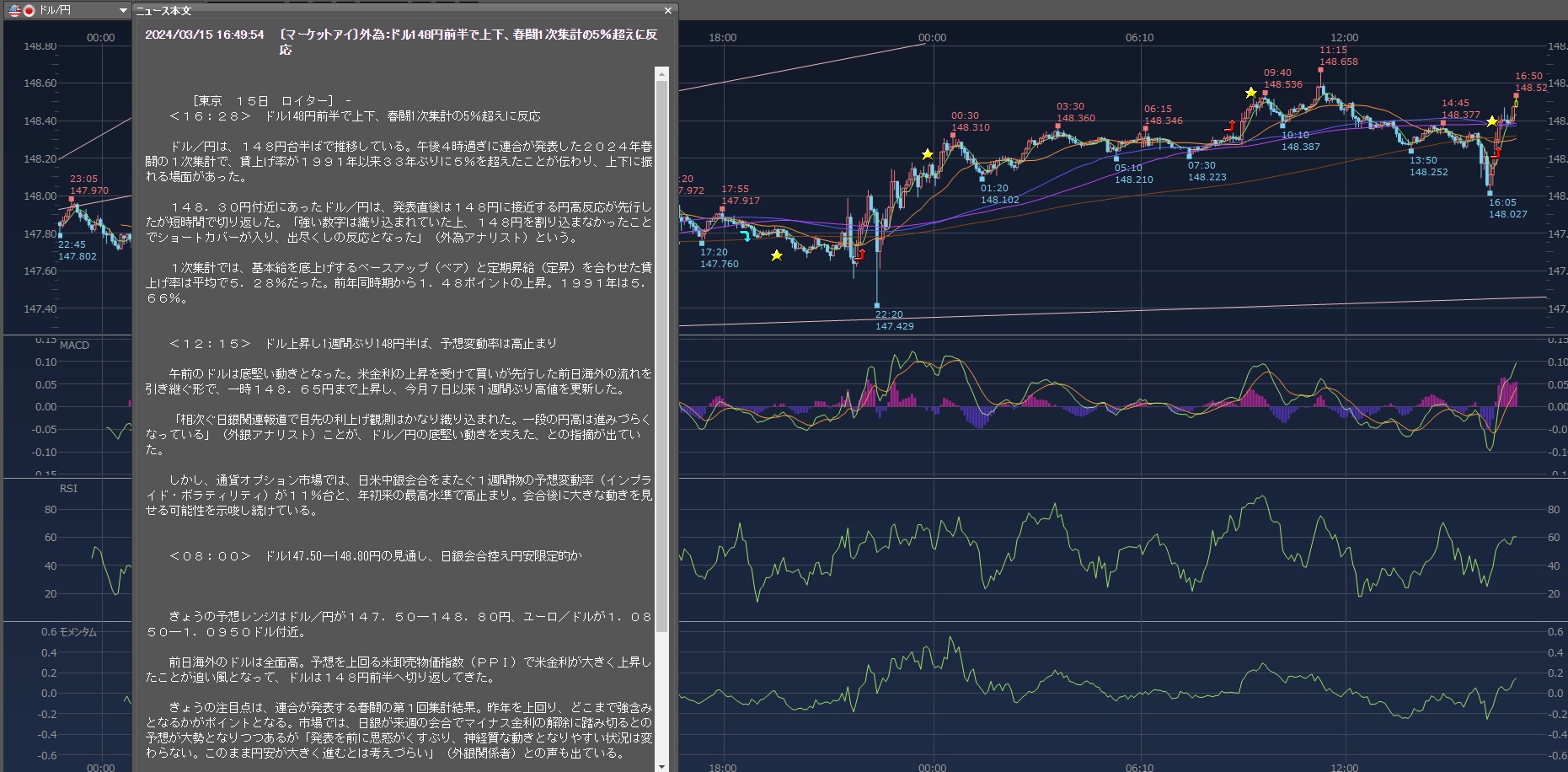The width and height of the screenshot is (1568, 772).
Task: Click the red up-arrow signal above 16:05 low
Action: [x=1496, y=153]
